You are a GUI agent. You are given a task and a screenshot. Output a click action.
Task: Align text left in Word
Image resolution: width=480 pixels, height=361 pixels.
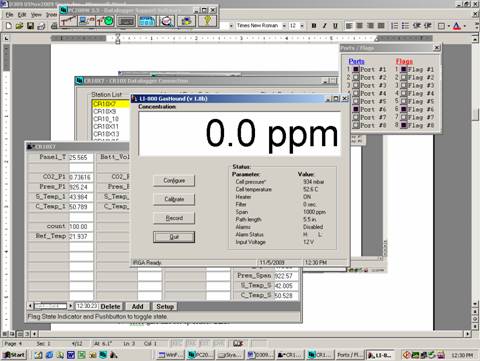coord(349,26)
